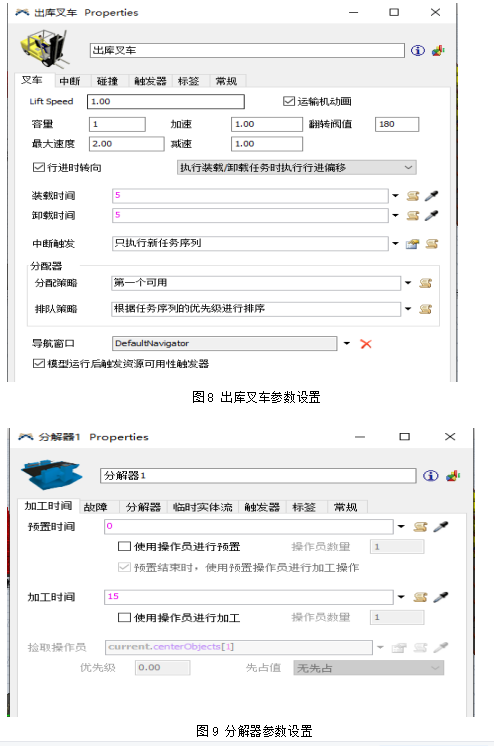Pick sampler eyedropper for 加工时间 field
Screen dimensions: 494x746
pos(441,597)
